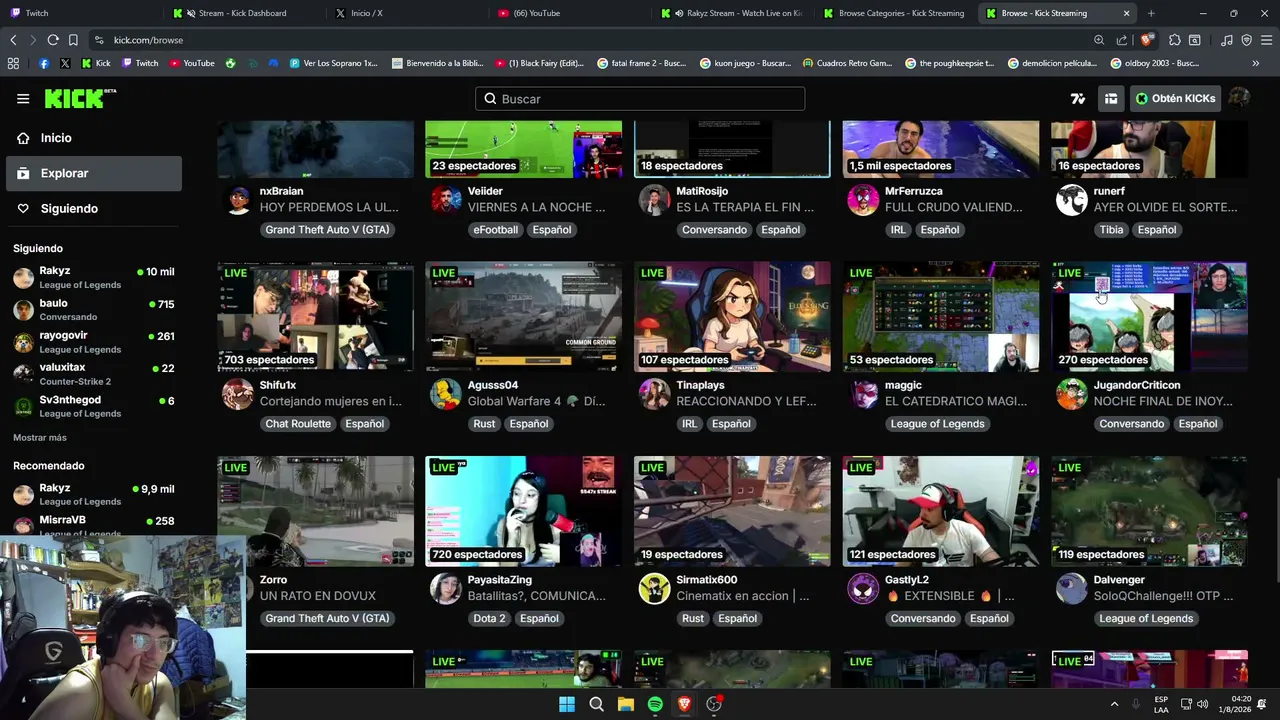Open File Explorer from the taskbar
1280x720 pixels.
(626, 704)
